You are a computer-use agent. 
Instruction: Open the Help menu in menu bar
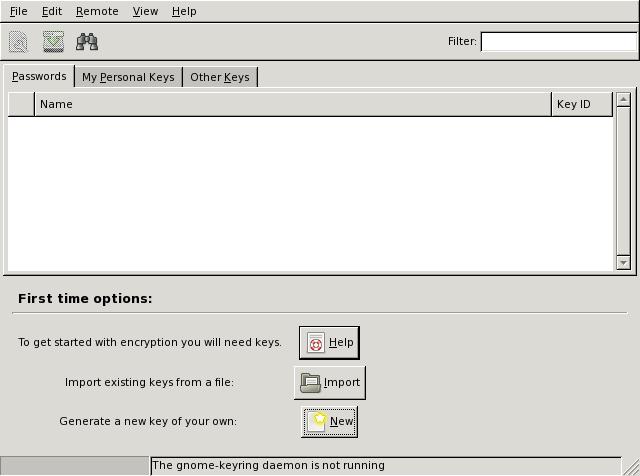click(184, 11)
